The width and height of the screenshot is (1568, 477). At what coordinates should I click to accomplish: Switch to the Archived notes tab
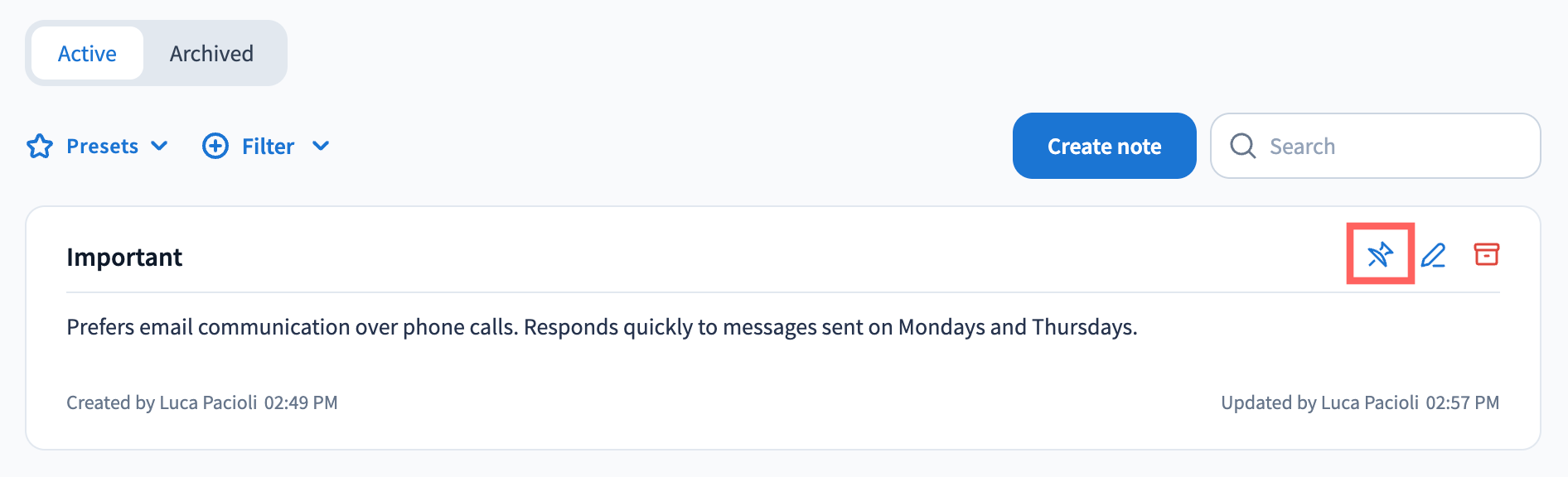pyautogui.click(x=211, y=54)
